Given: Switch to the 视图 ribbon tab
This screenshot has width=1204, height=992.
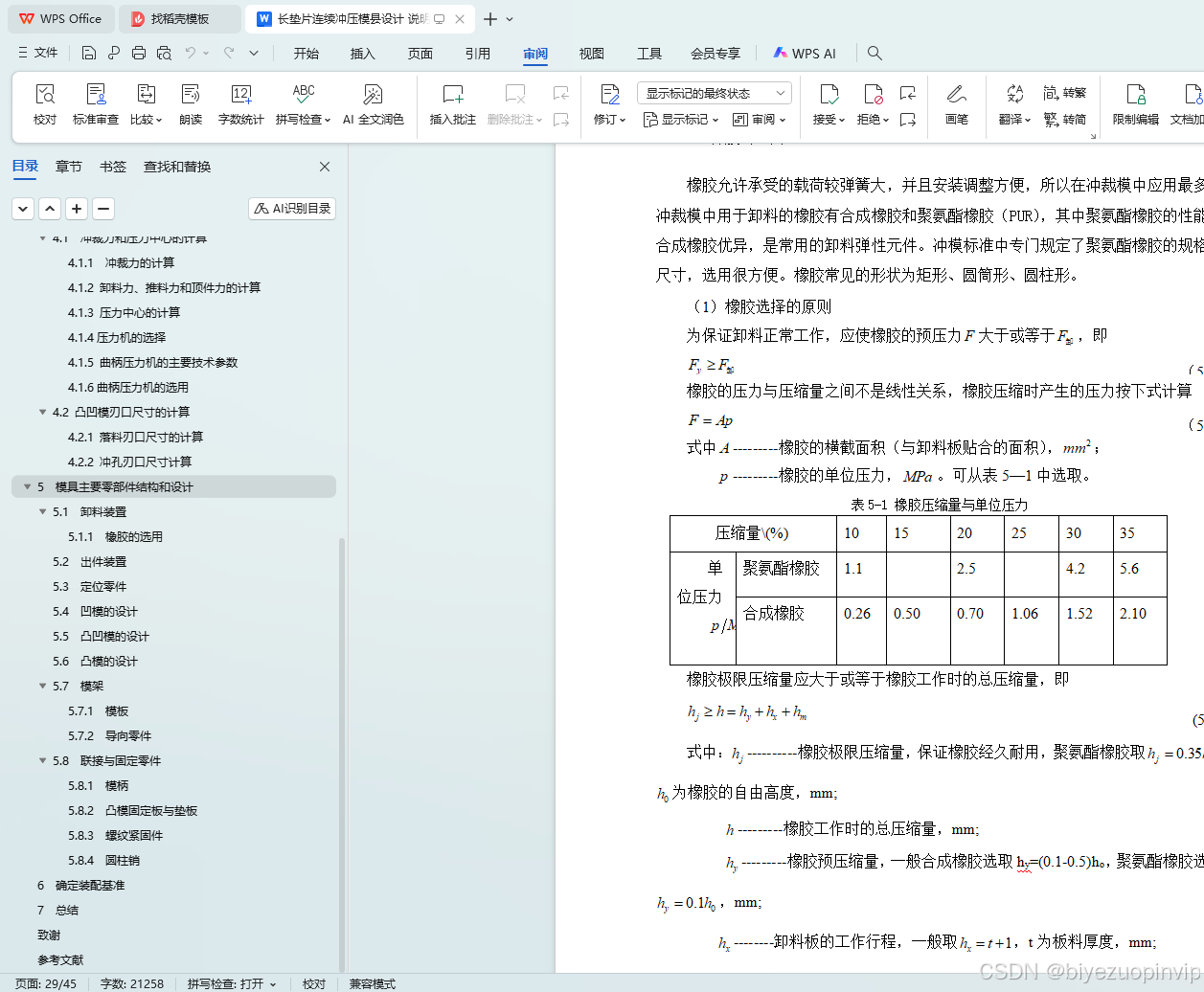Looking at the screenshot, I should click(592, 54).
